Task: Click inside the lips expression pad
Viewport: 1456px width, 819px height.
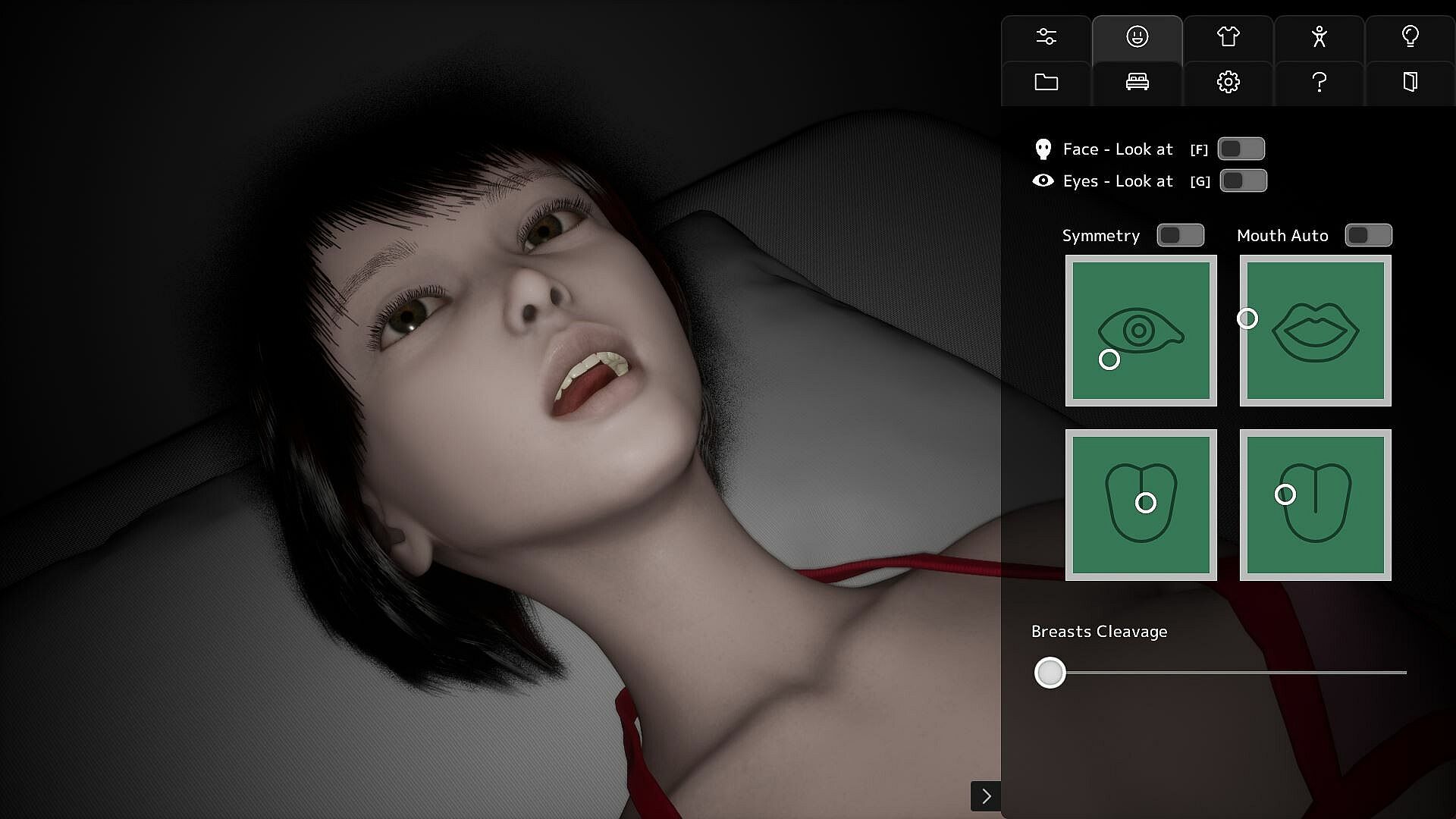Action: click(x=1315, y=331)
